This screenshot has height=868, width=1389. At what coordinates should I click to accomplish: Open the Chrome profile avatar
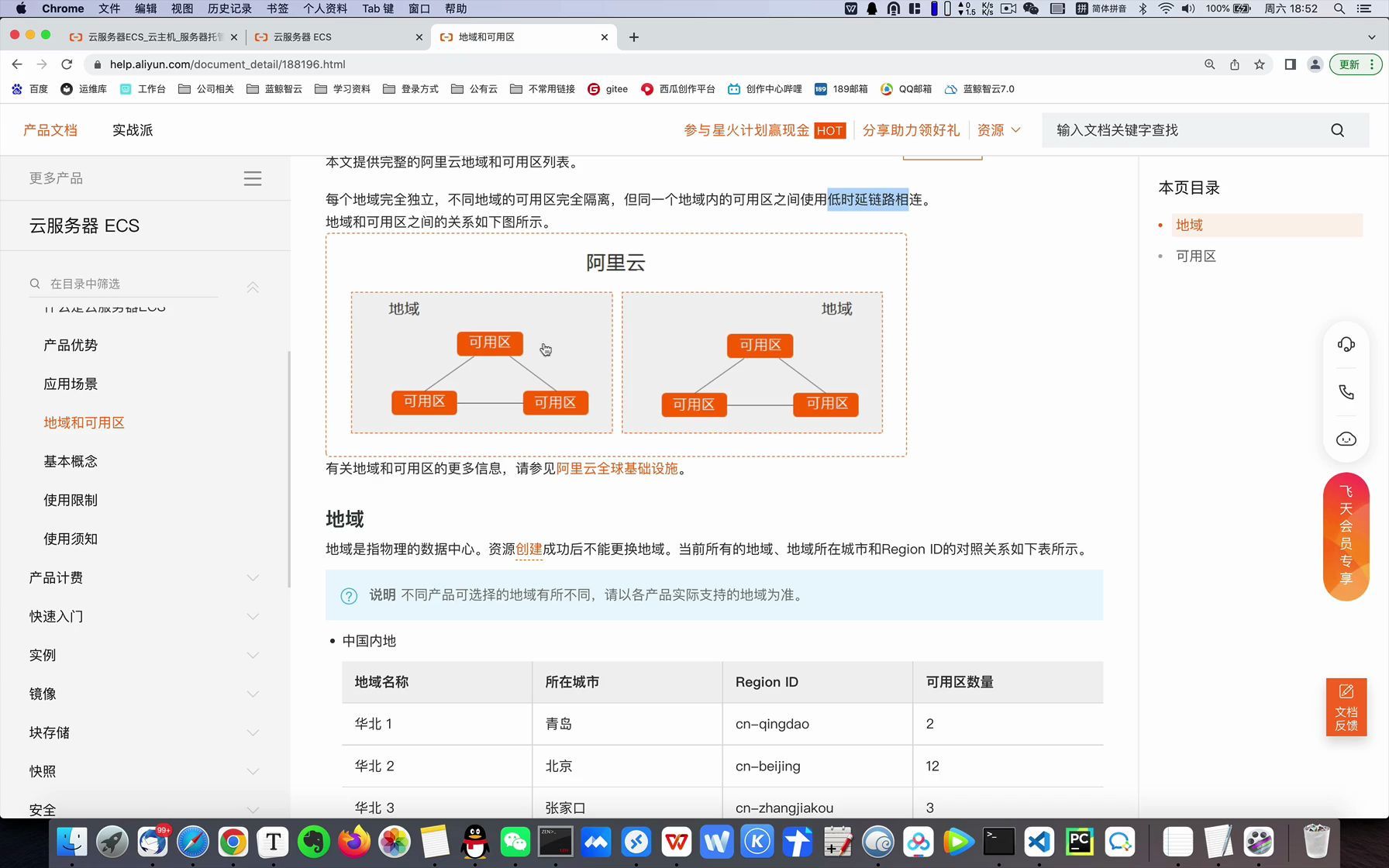click(x=1315, y=64)
